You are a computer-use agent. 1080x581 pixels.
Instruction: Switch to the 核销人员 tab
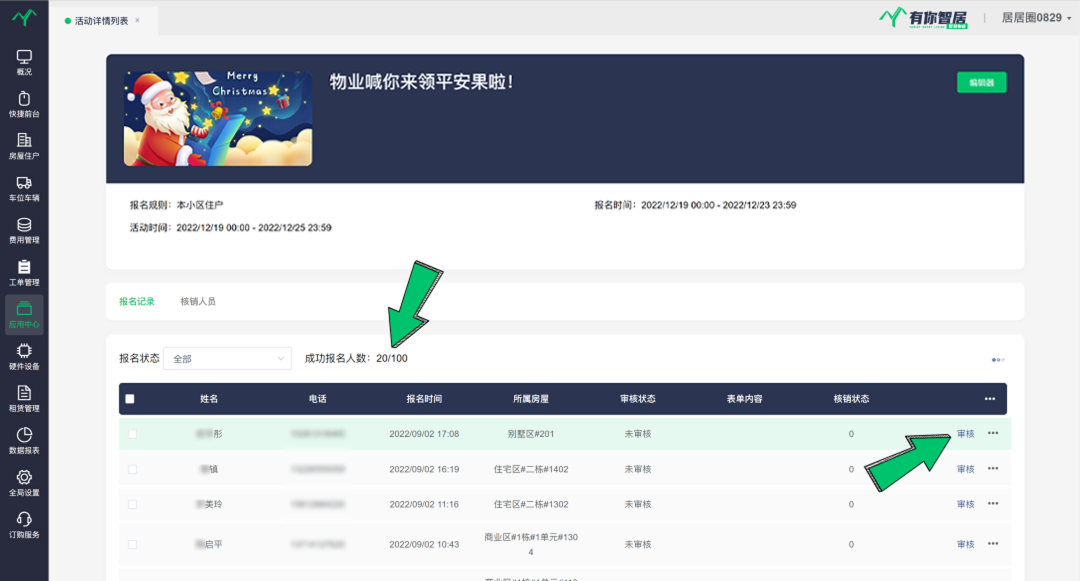(x=197, y=301)
